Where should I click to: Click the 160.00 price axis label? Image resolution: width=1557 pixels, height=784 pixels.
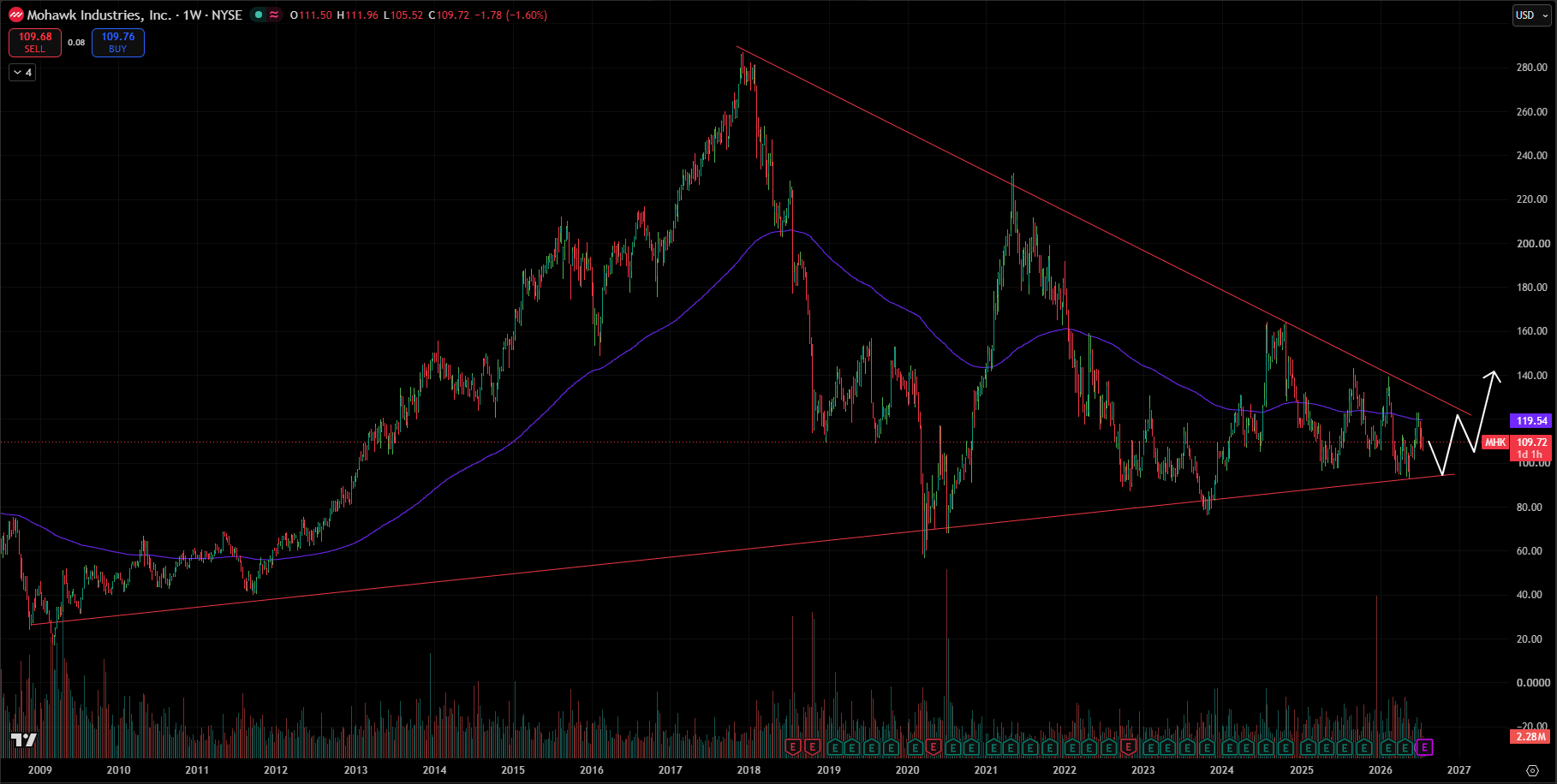[x=1531, y=331]
